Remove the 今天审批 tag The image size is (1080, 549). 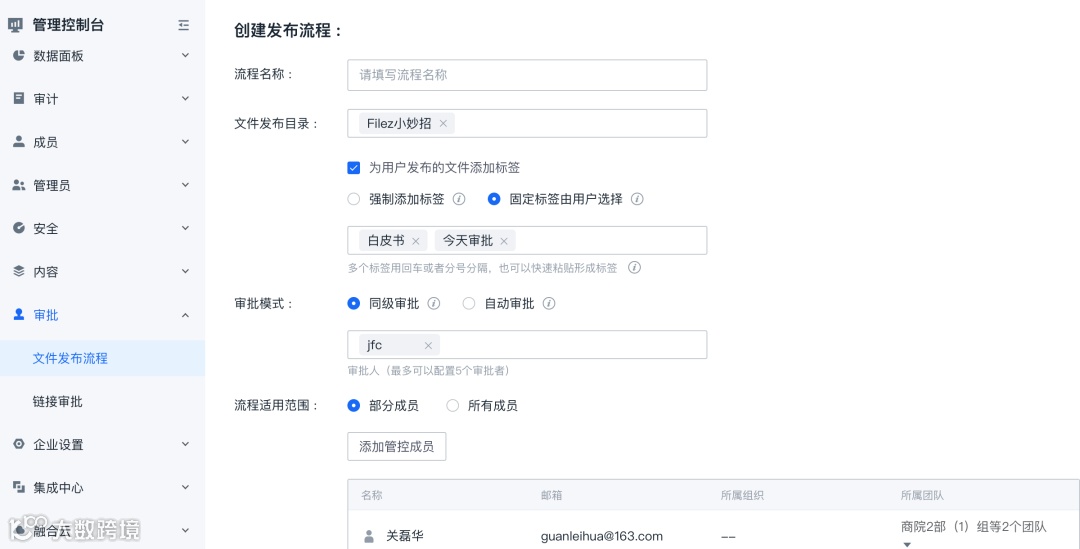point(504,241)
